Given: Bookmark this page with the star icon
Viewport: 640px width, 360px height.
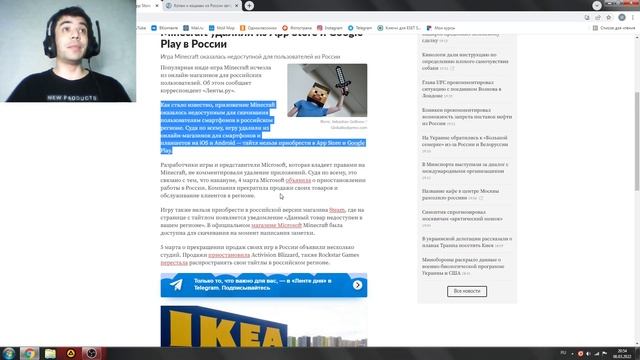Looking at the screenshot, I should 609,18.
